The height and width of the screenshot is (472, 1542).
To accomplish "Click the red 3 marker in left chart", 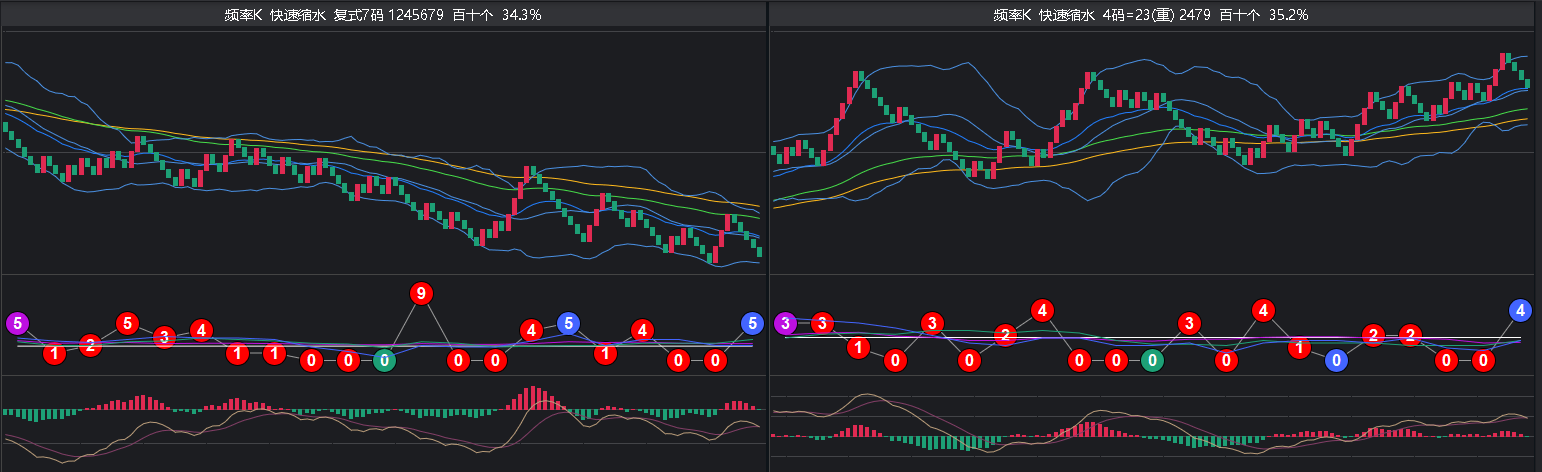I will pyautogui.click(x=164, y=337).
